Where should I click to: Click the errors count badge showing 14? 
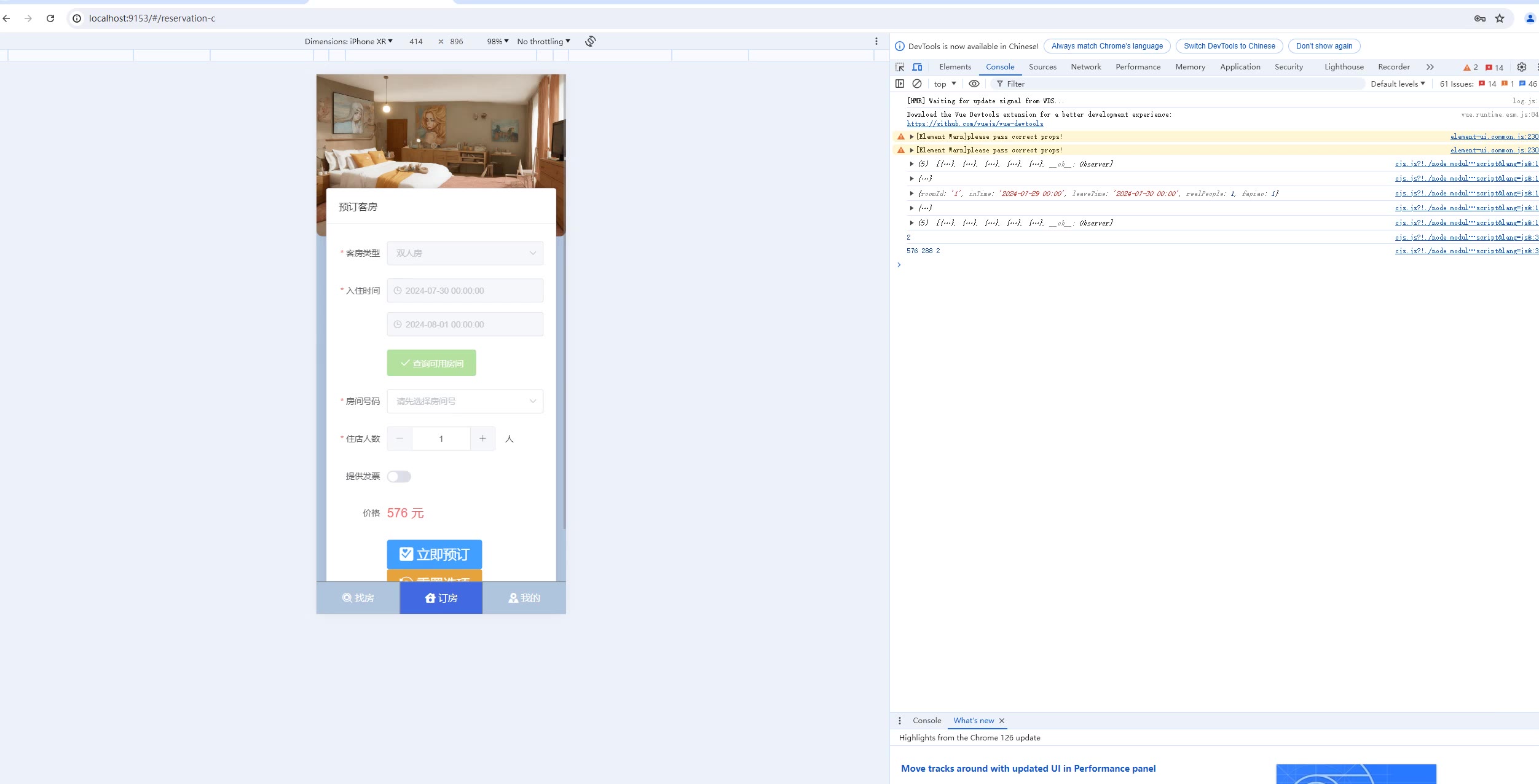pyautogui.click(x=1495, y=68)
